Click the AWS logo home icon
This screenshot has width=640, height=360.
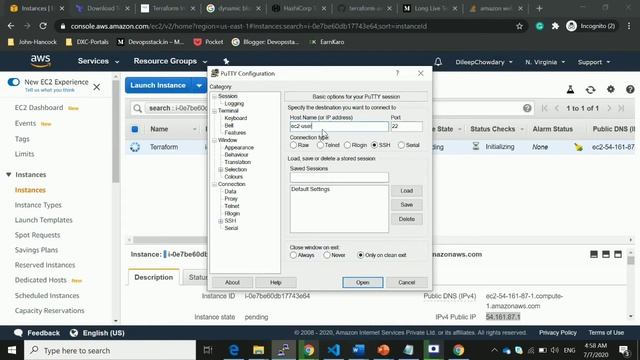pos(40,61)
